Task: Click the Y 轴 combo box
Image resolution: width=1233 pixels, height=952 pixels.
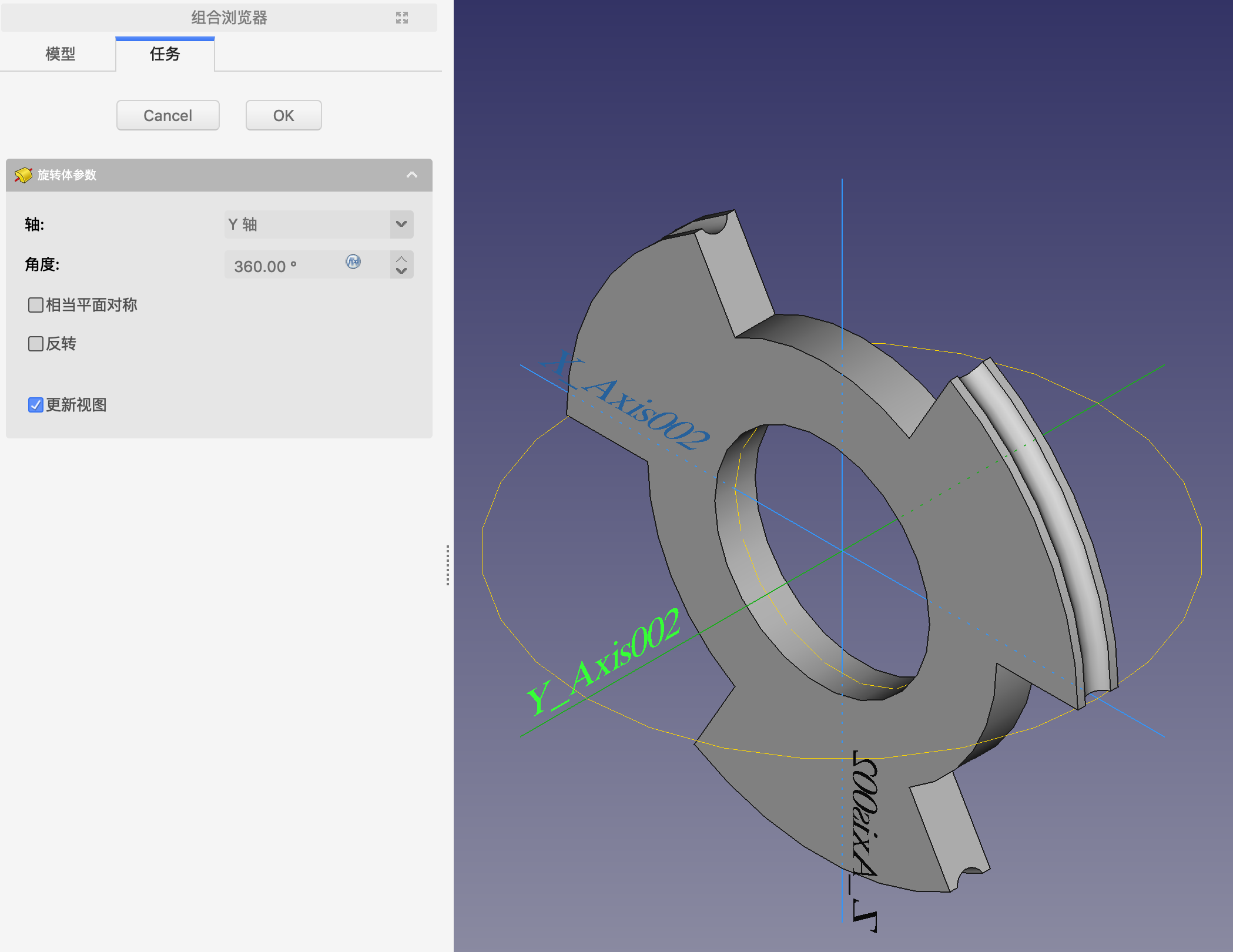Action: pyautogui.click(x=307, y=224)
